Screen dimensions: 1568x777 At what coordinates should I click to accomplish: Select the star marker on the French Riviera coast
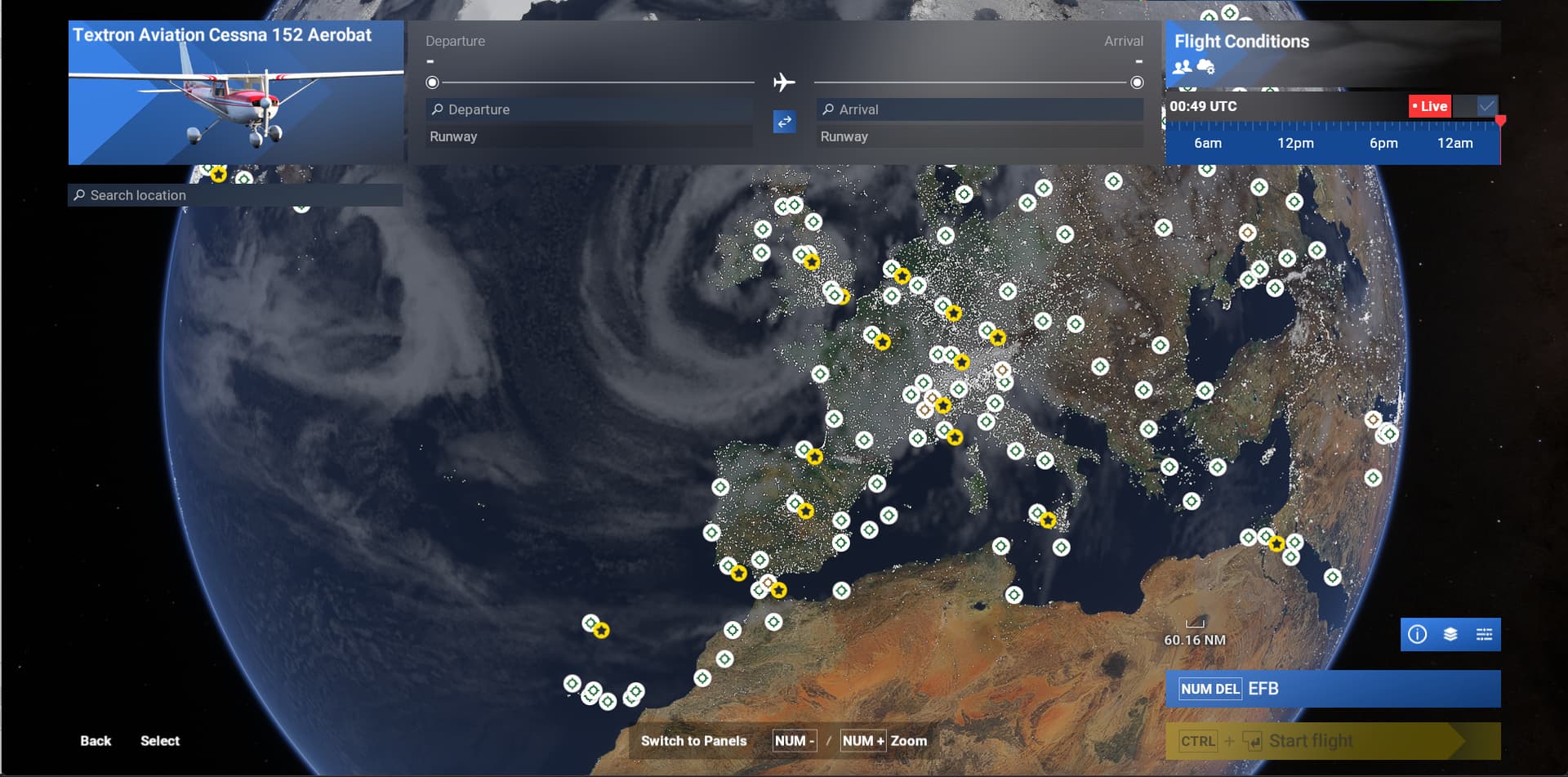pos(954,438)
